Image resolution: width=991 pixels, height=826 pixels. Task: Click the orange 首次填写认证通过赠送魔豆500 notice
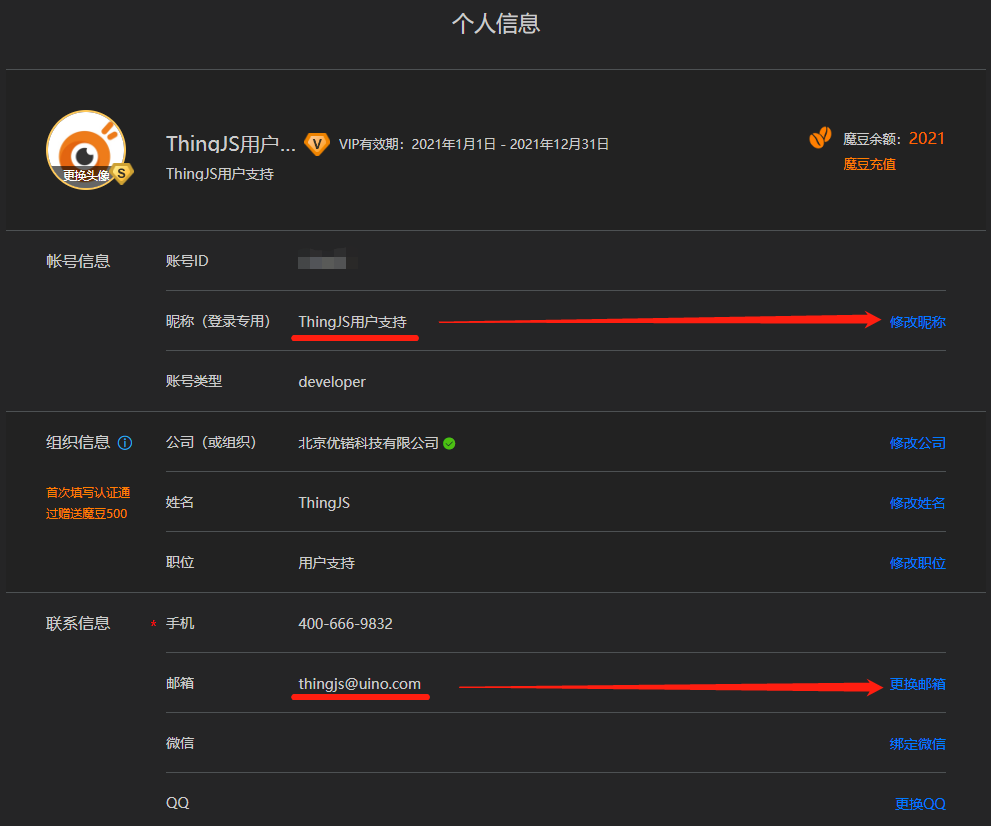pyautogui.click(x=88, y=503)
